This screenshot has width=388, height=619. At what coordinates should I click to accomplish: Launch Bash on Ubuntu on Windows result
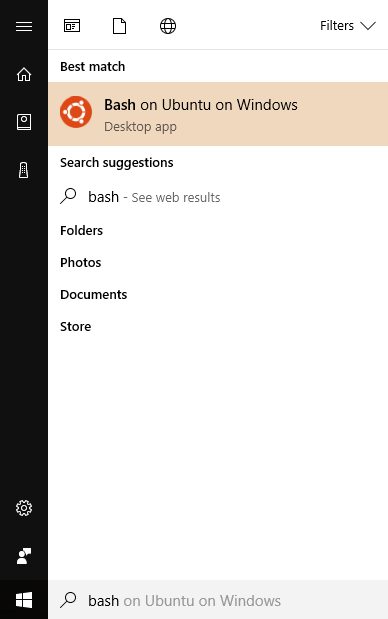(x=218, y=114)
